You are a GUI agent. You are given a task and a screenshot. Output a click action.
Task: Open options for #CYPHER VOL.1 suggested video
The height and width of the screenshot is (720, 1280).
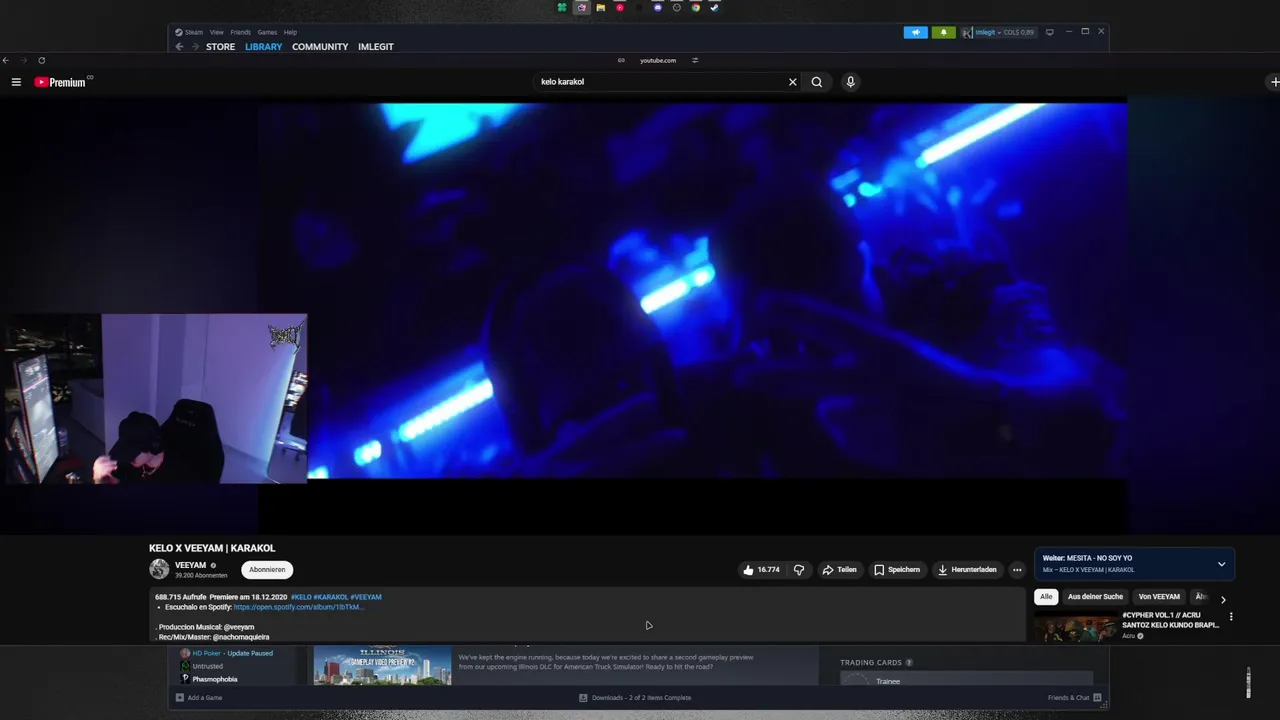pyautogui.click(x=1231, y=617)
